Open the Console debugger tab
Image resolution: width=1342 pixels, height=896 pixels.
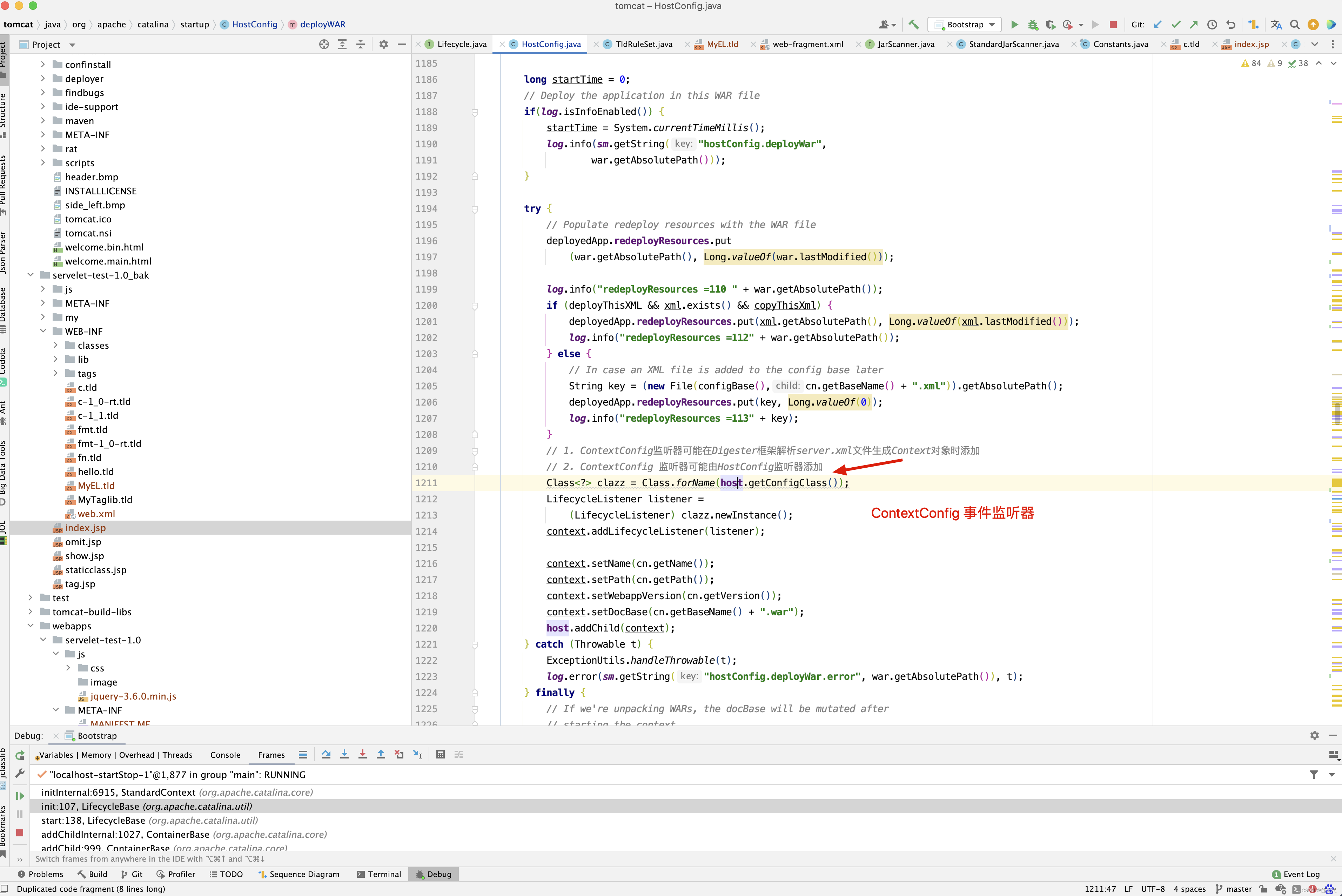pos(225,755)
